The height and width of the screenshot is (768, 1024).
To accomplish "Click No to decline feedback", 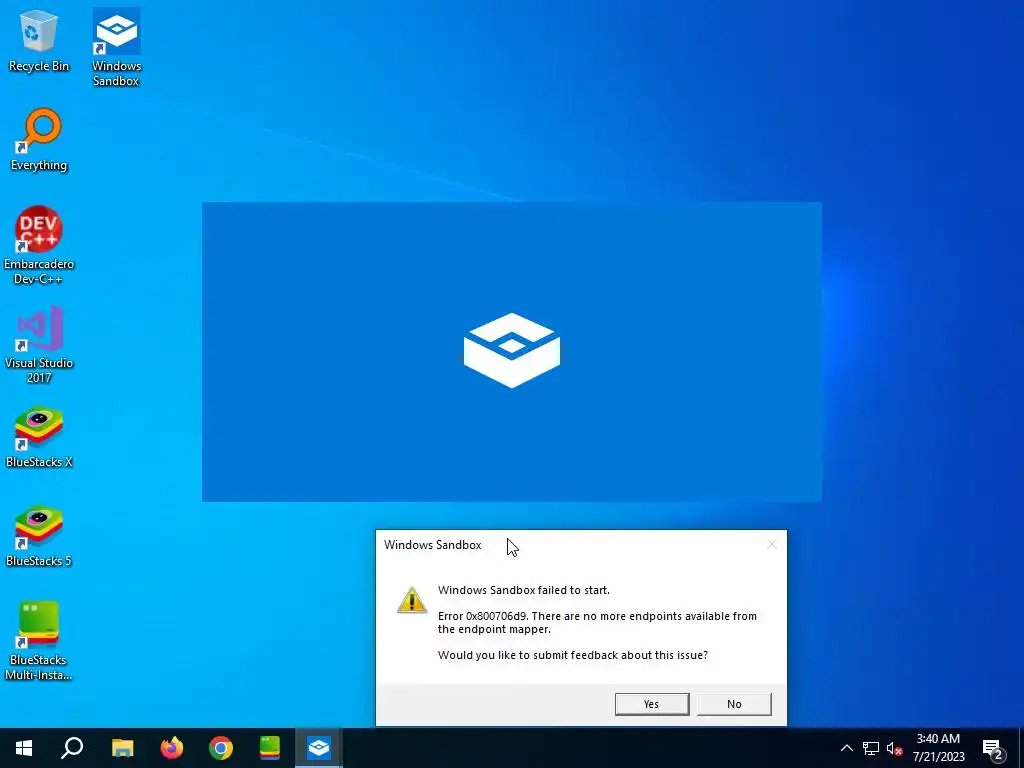I will point(734,704).
